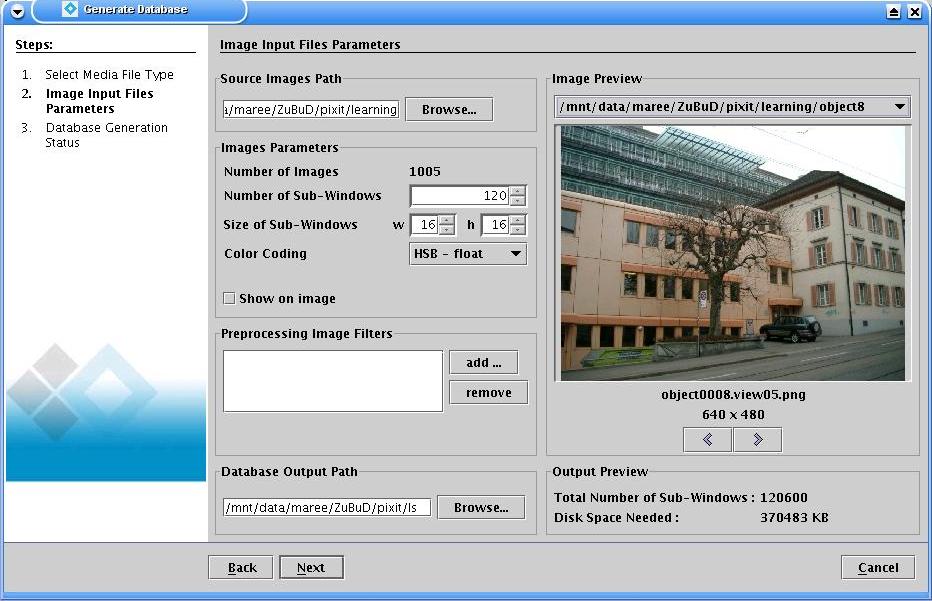The height and width of the screenshot is (601, 932).
Task: Open the window menu icon in title bar
Action: (x=17, y=12)
